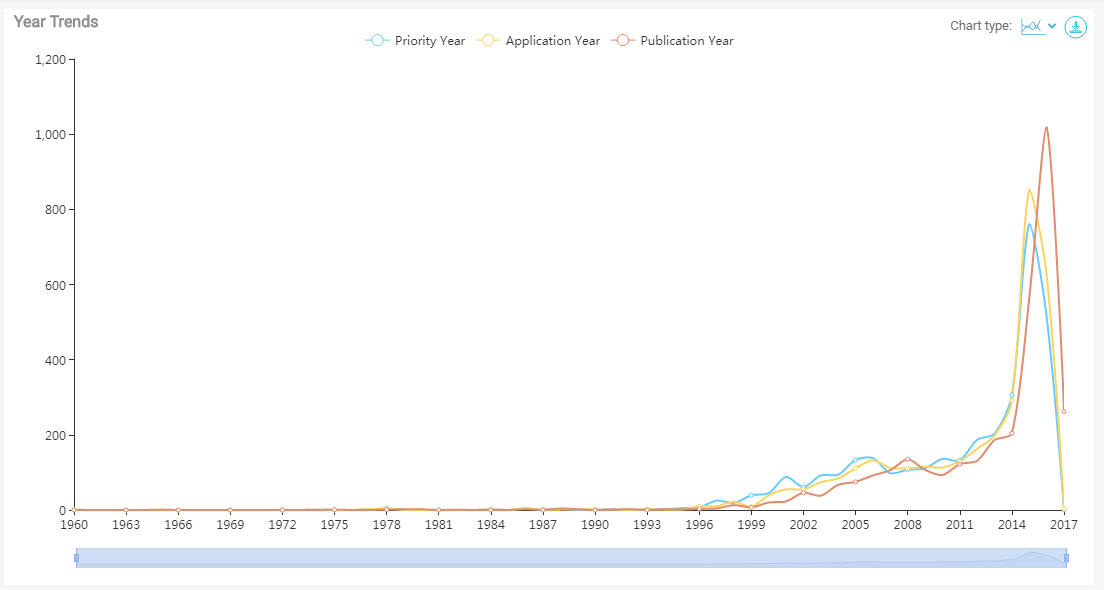The width and height of the screenshot is (1104, 590).
Task: Click the right handle of the range slider
Action: [x=1066, y=558]
